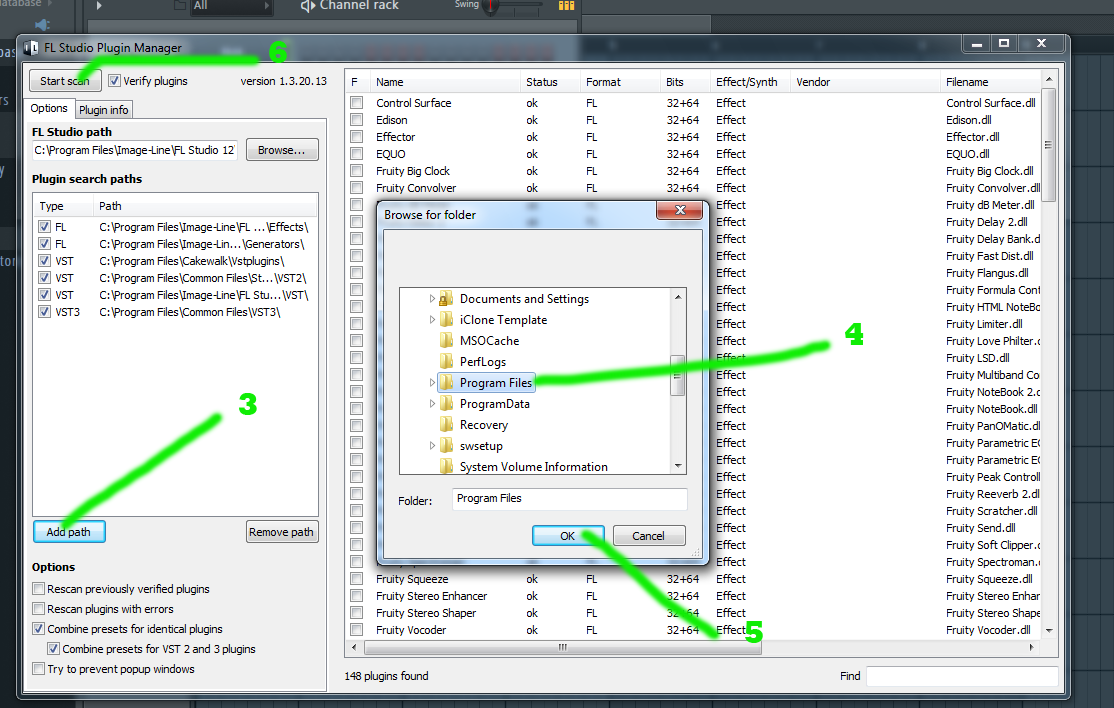The image size is (1114, 708).
Task: Click the folder tree scroll-up arrow
Action: coord(678,297)
